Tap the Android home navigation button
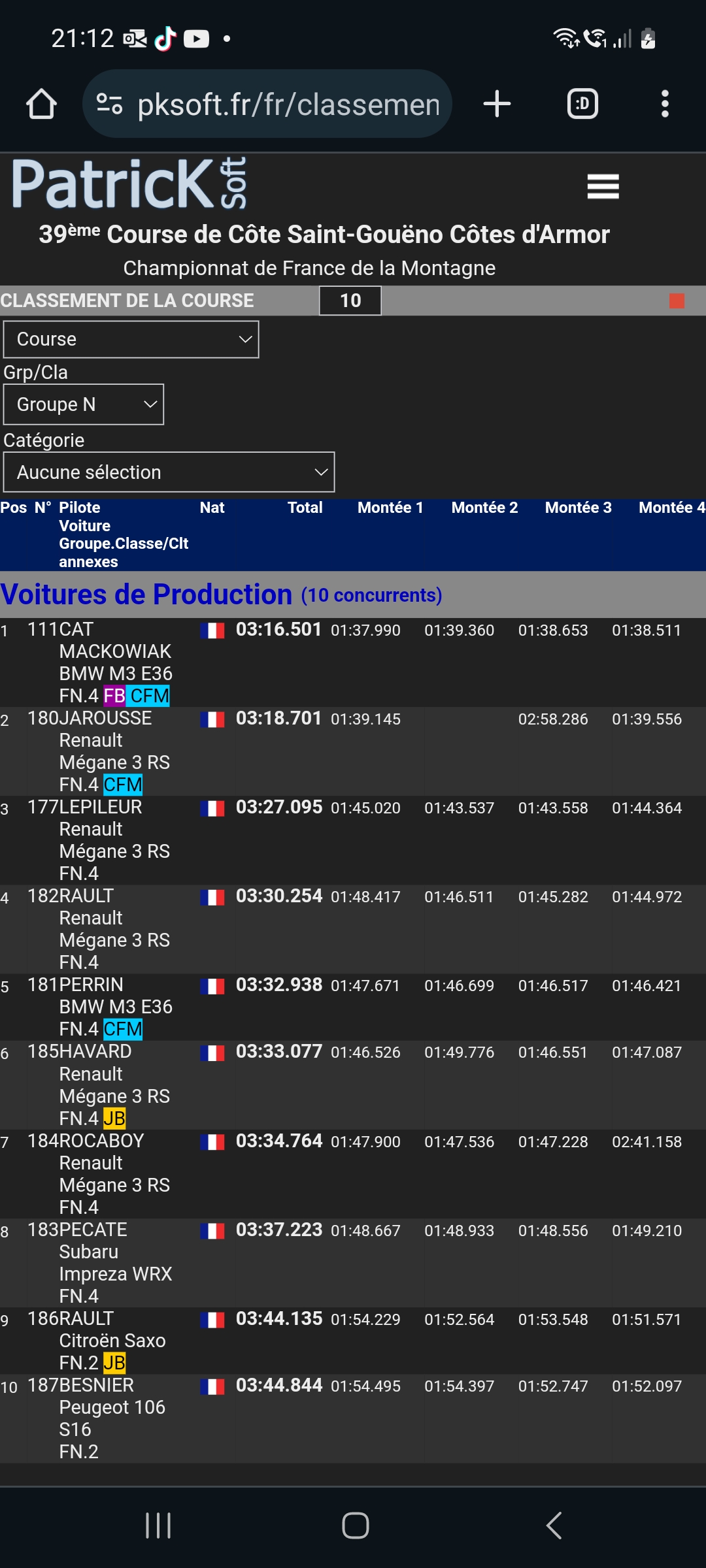 (x=355, y=1526)
